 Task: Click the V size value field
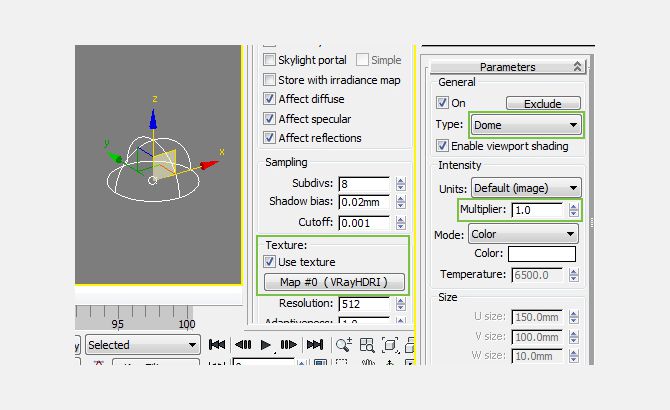(x=537, y=337)
